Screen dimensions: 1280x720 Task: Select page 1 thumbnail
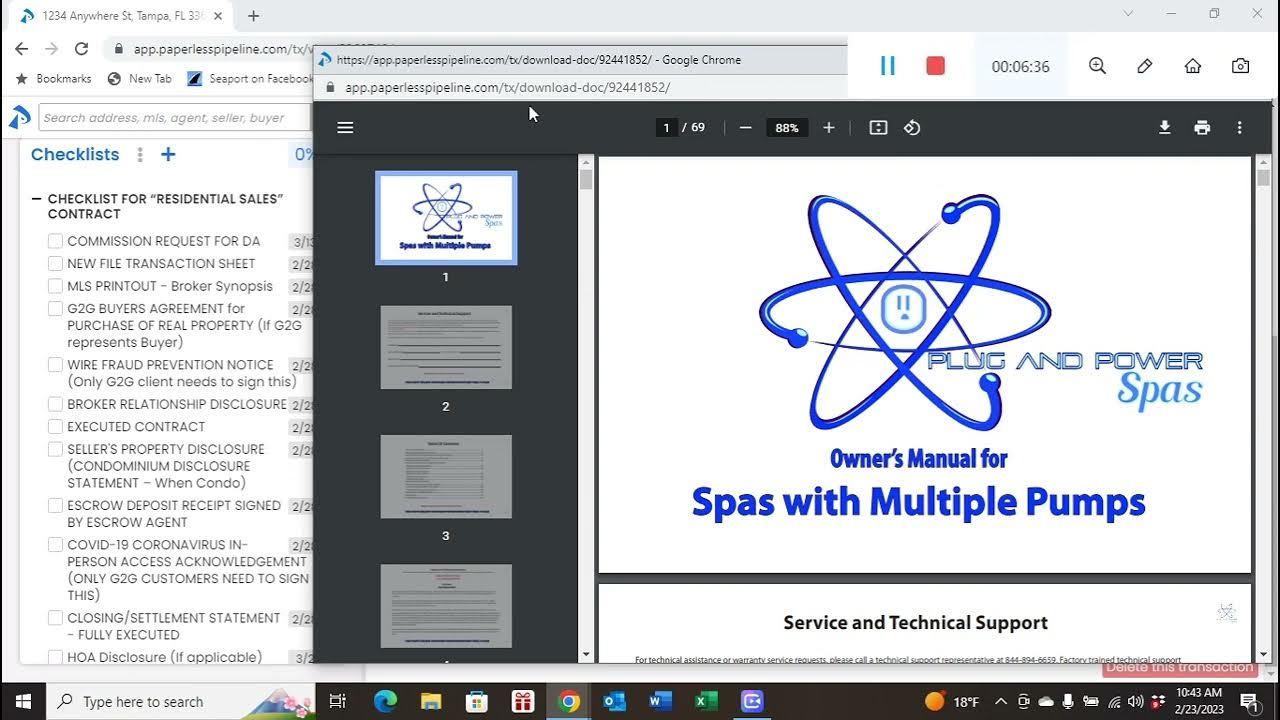(x=446, y=218)
